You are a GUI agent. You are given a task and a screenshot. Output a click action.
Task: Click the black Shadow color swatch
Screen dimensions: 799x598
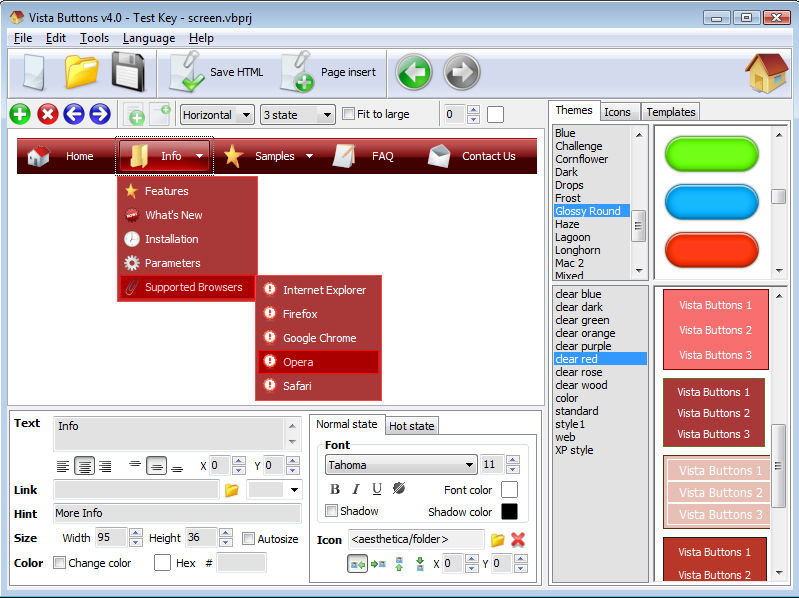tap(509, 512)
